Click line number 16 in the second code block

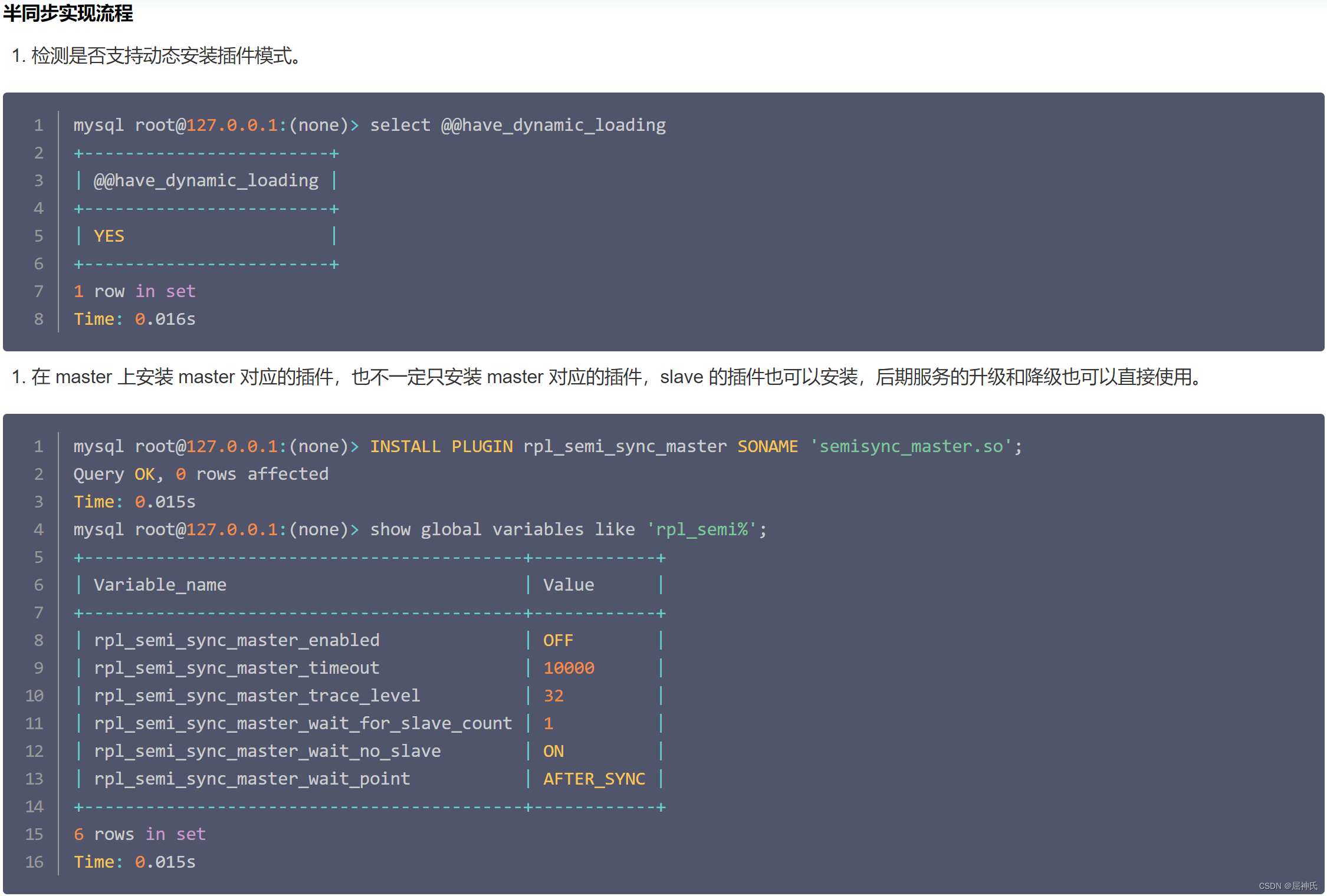tap(34, 861)
